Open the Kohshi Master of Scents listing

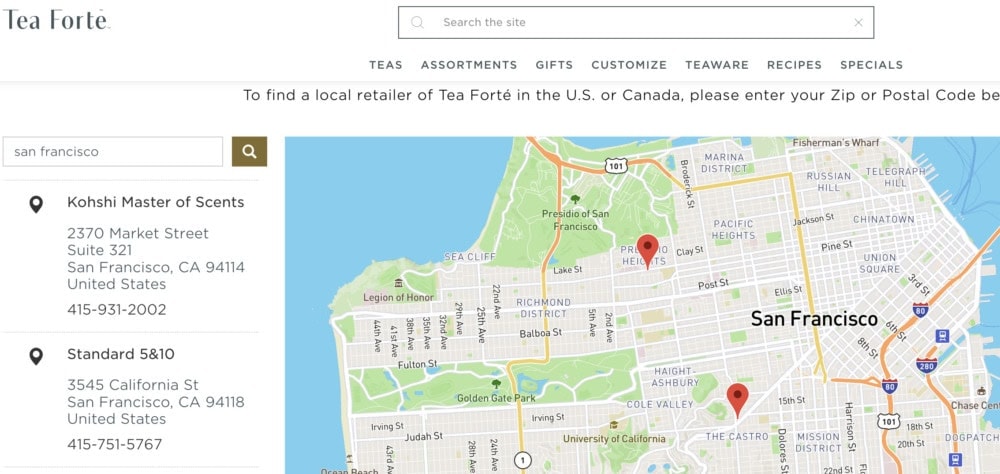point(156,202)
